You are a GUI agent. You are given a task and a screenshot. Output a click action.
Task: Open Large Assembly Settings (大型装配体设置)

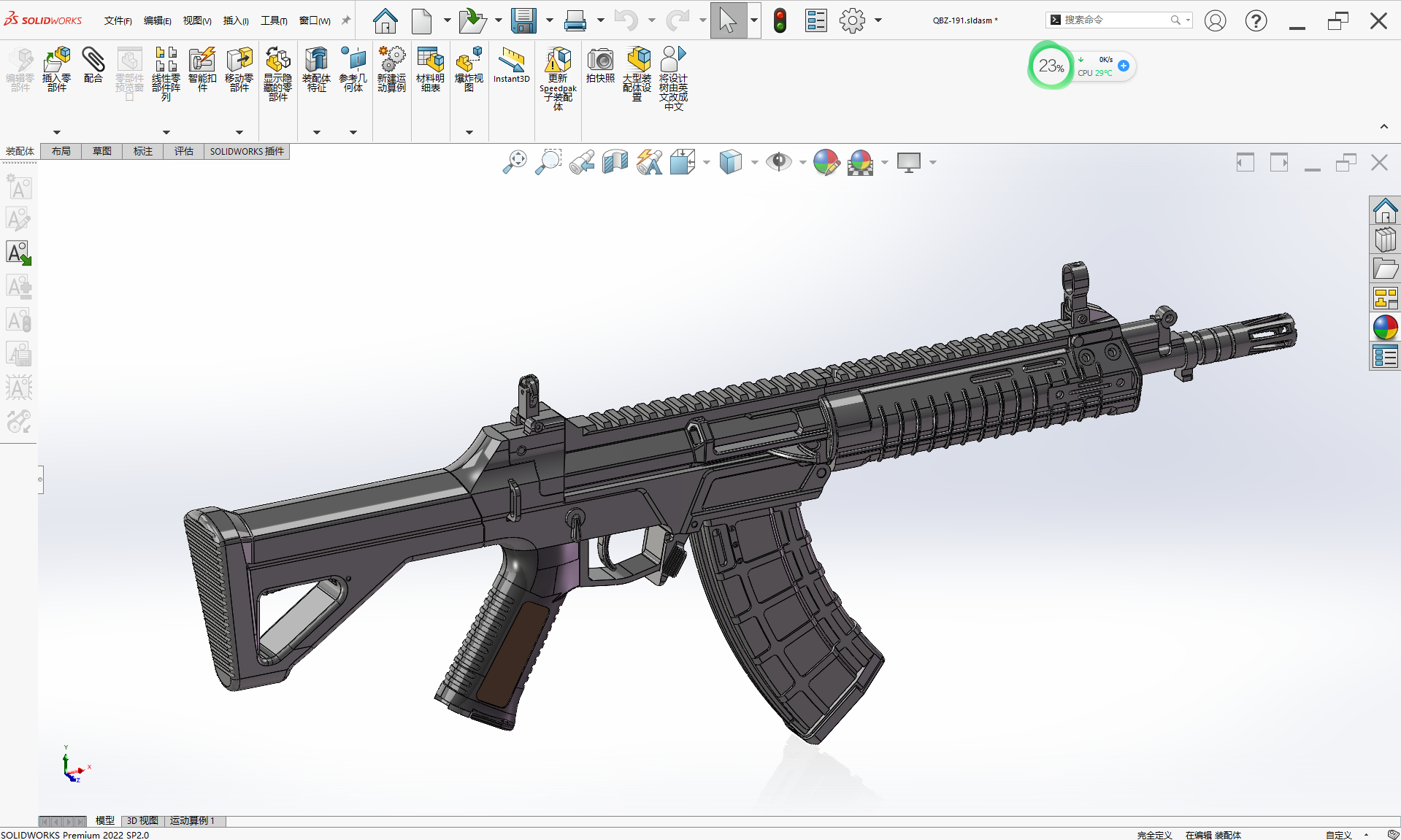click(637, 60)
